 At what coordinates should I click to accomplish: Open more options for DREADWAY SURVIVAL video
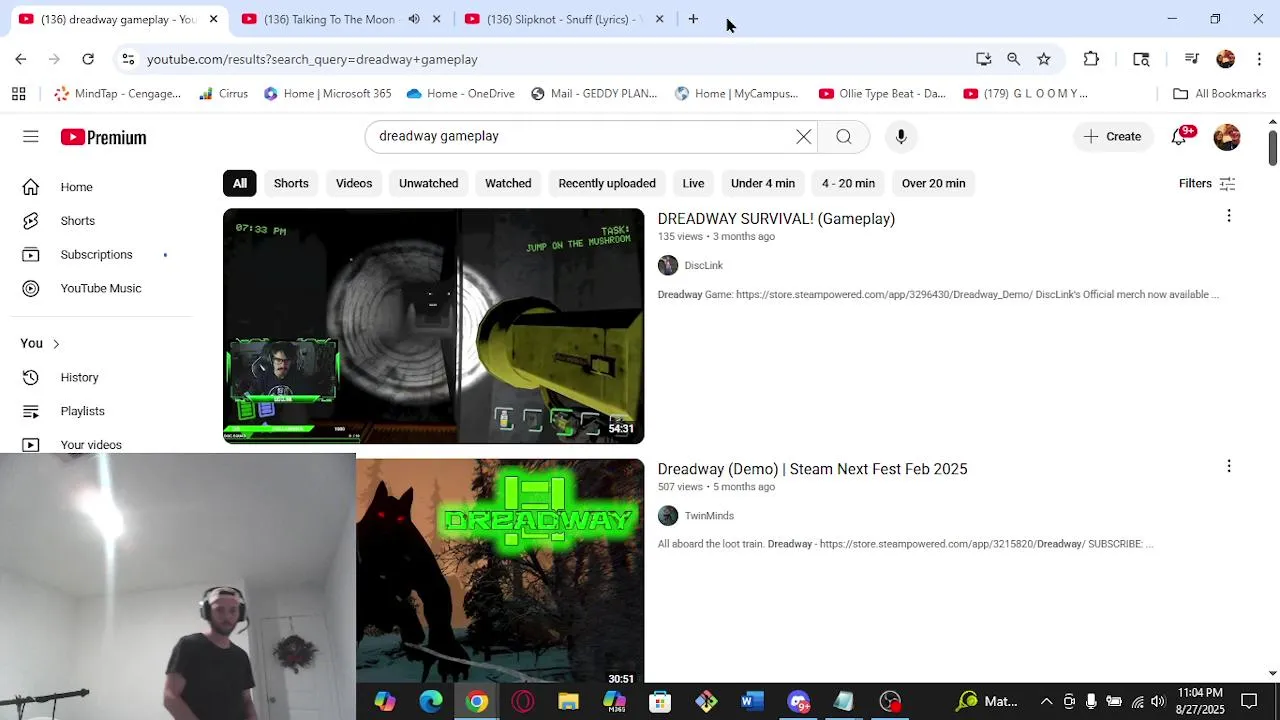pos(1229,216)
